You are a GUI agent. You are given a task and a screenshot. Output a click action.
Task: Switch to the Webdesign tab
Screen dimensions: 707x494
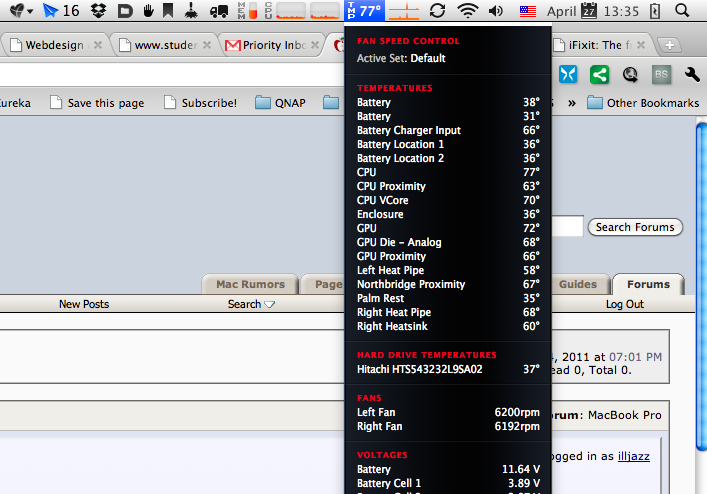55,45
